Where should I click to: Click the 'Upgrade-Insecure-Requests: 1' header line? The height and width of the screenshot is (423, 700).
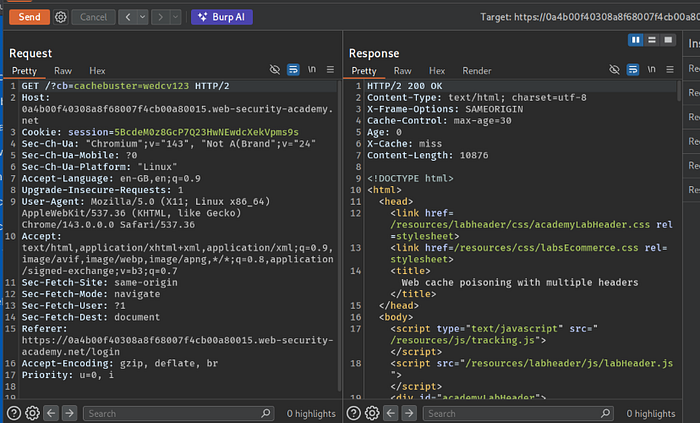pos(102,190)
